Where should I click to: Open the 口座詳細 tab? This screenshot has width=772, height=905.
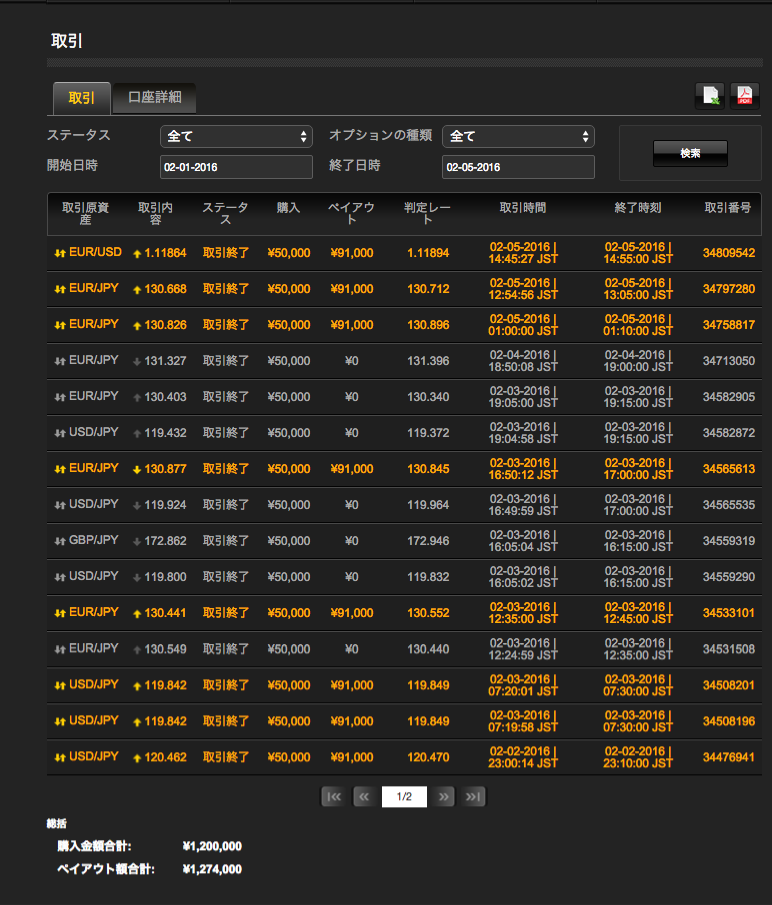tap(154, 98)
